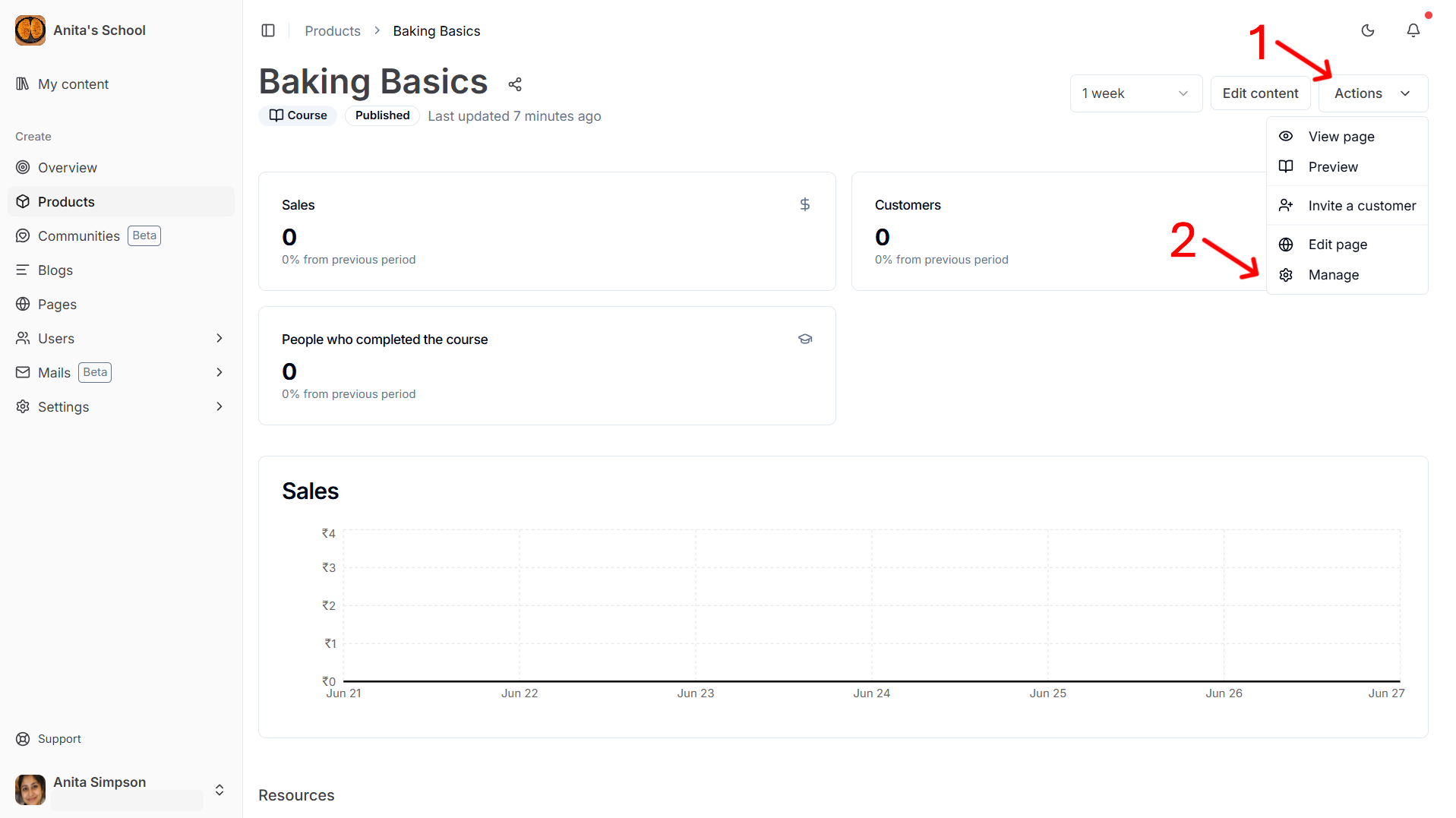This screenshot has width=1456, height=818.
Task: Click the Resources heading
Action: 296,795
